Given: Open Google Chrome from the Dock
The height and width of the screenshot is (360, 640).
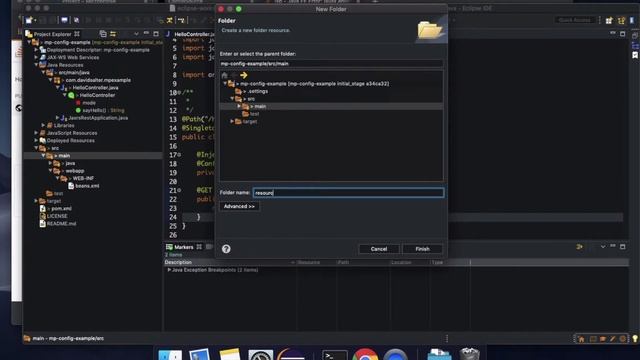Looking at the screenshot, I should point(365,354).
